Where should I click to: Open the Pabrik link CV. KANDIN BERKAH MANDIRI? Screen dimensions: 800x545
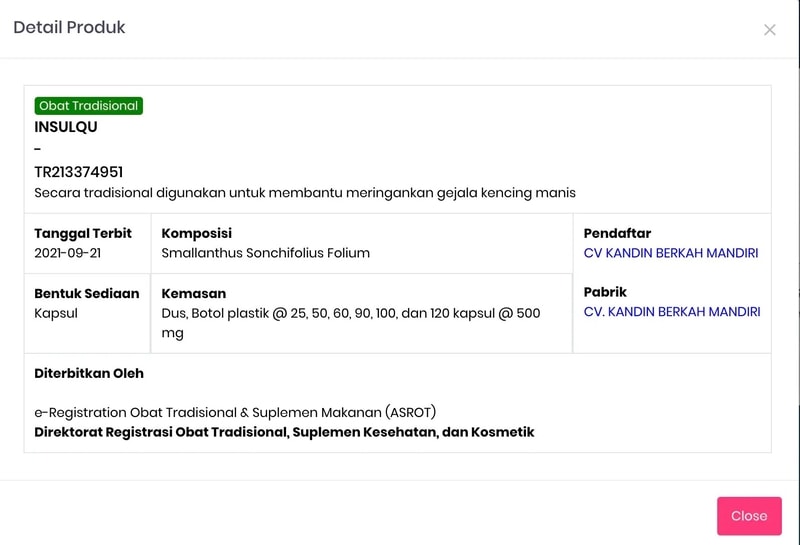tap(671, 312)
